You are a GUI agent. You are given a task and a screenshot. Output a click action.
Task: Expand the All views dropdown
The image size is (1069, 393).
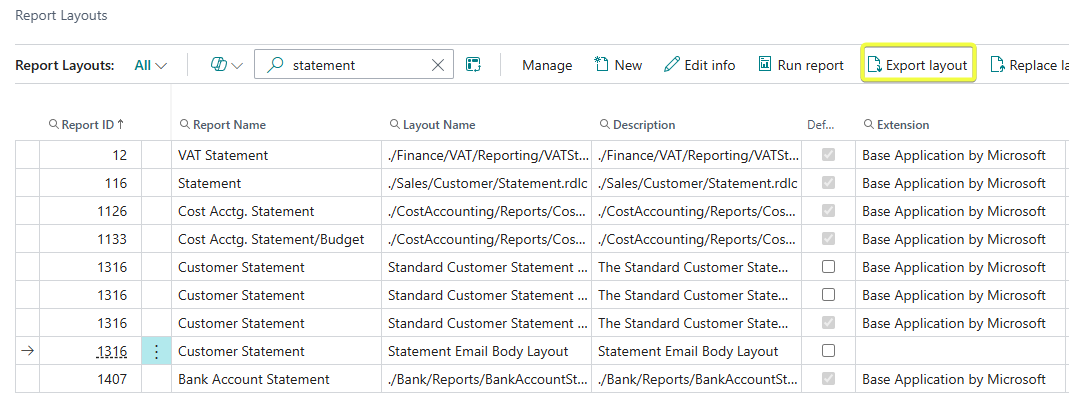pos(151,66)
